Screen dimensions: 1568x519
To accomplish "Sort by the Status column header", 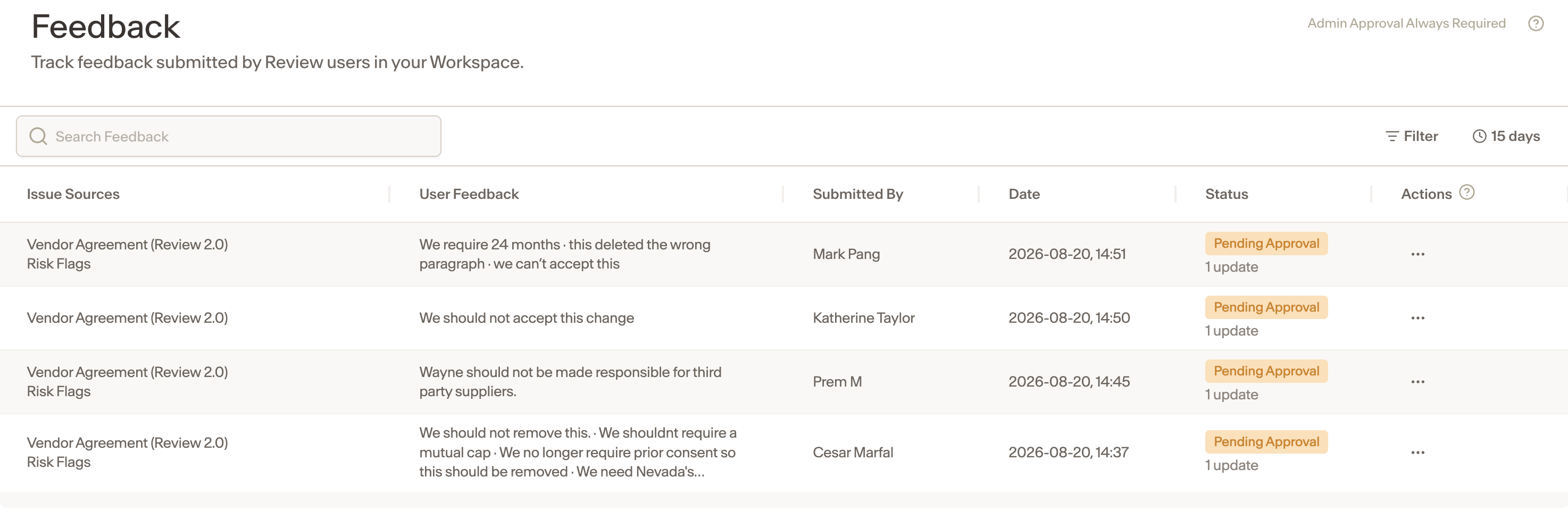I will click(1227, 194).
